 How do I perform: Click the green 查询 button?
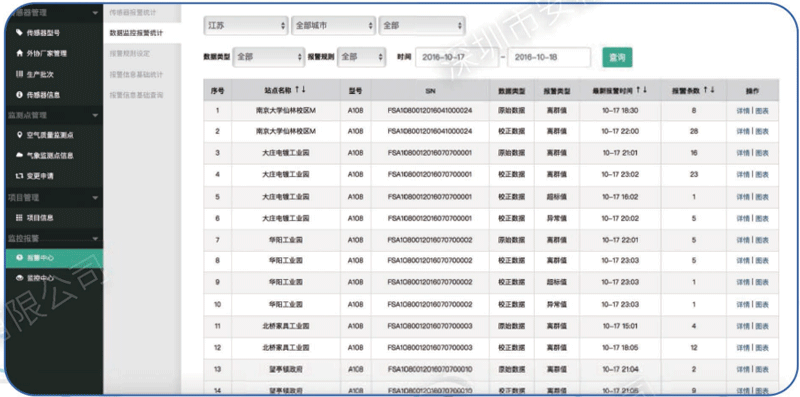point(617,58)
